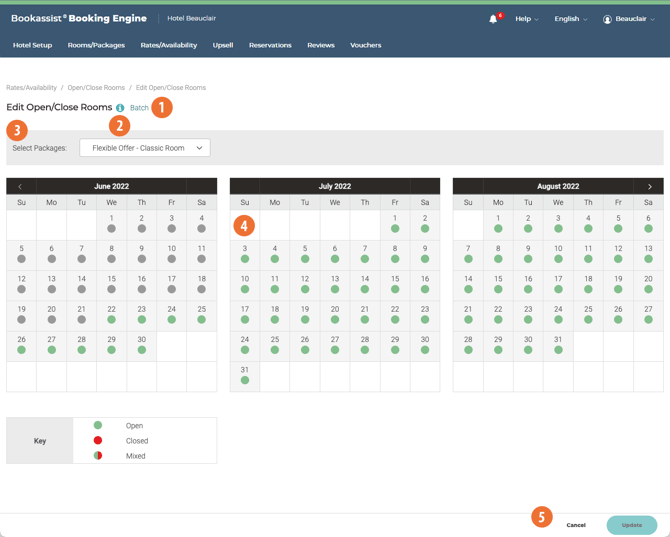
Task: Click numbered marker 5 beside Cancel
Action: click(x=541, y=516)
